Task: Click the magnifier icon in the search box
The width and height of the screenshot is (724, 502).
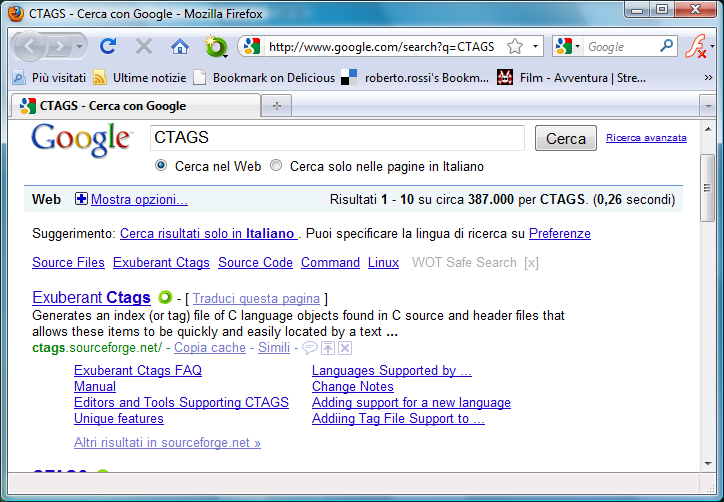Action: point(667,46)
